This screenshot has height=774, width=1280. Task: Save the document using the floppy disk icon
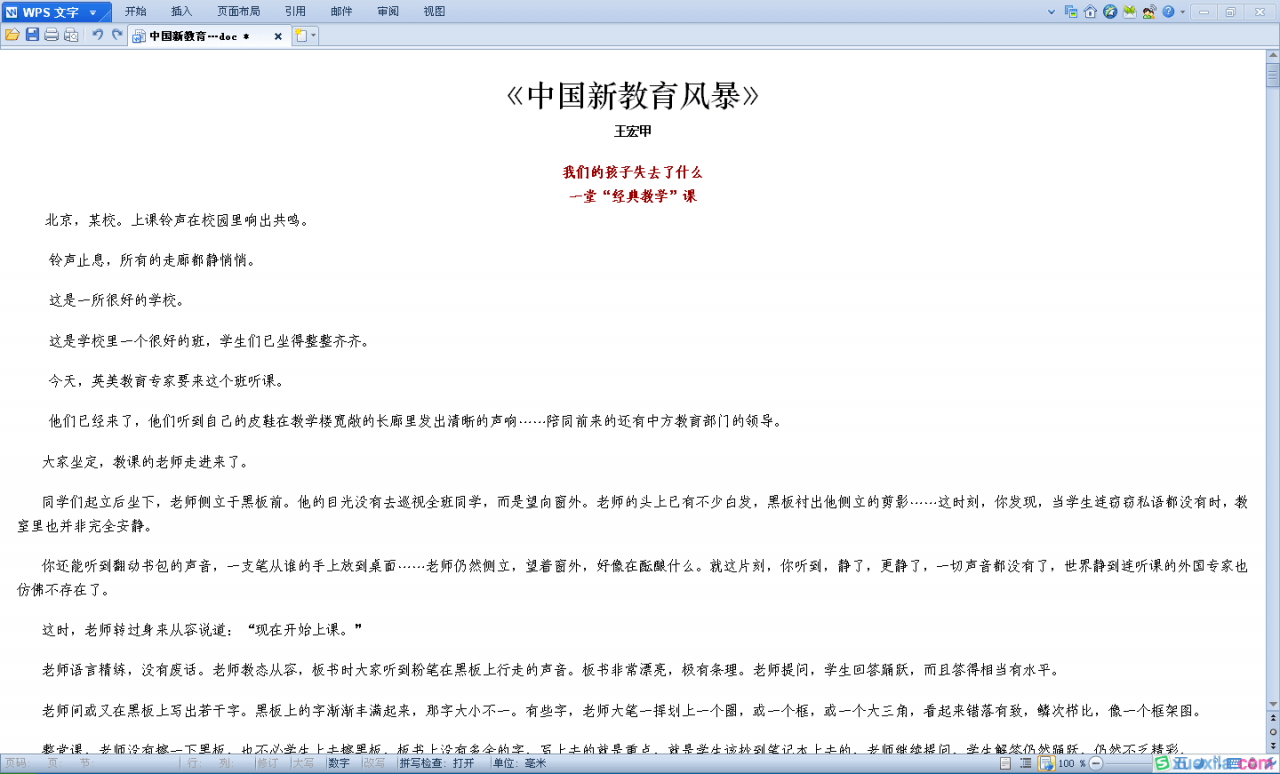[32, 35]
